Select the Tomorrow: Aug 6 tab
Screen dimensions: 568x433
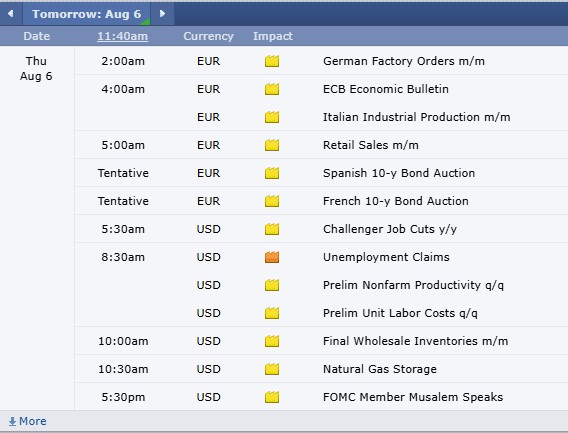87,14
